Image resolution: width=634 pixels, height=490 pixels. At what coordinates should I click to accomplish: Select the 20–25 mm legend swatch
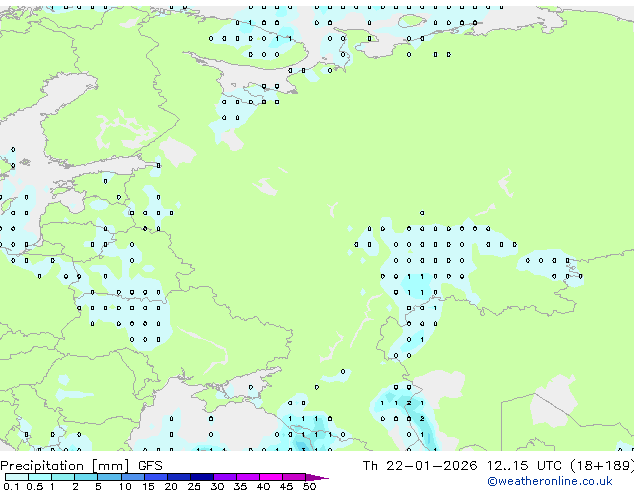[x=178, y=477]
